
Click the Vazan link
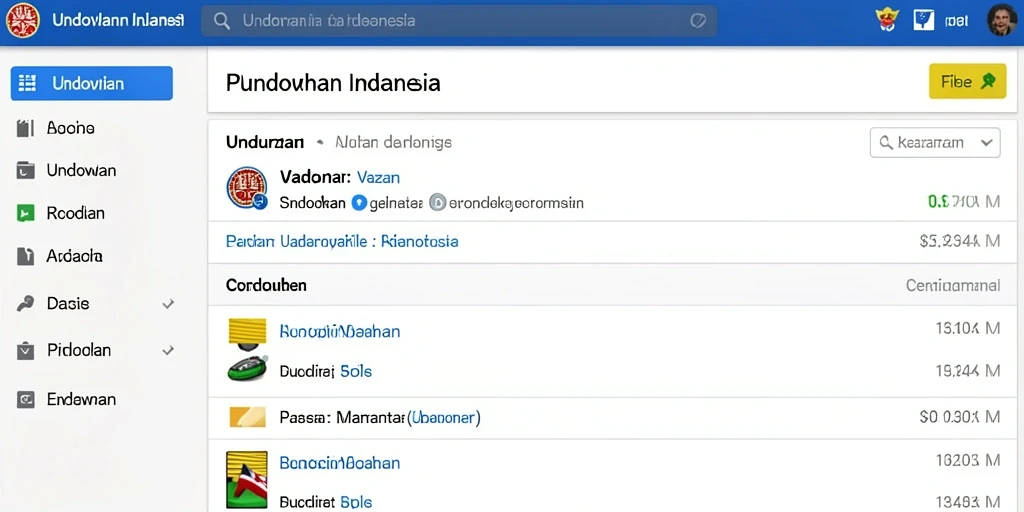pos(379,177)
